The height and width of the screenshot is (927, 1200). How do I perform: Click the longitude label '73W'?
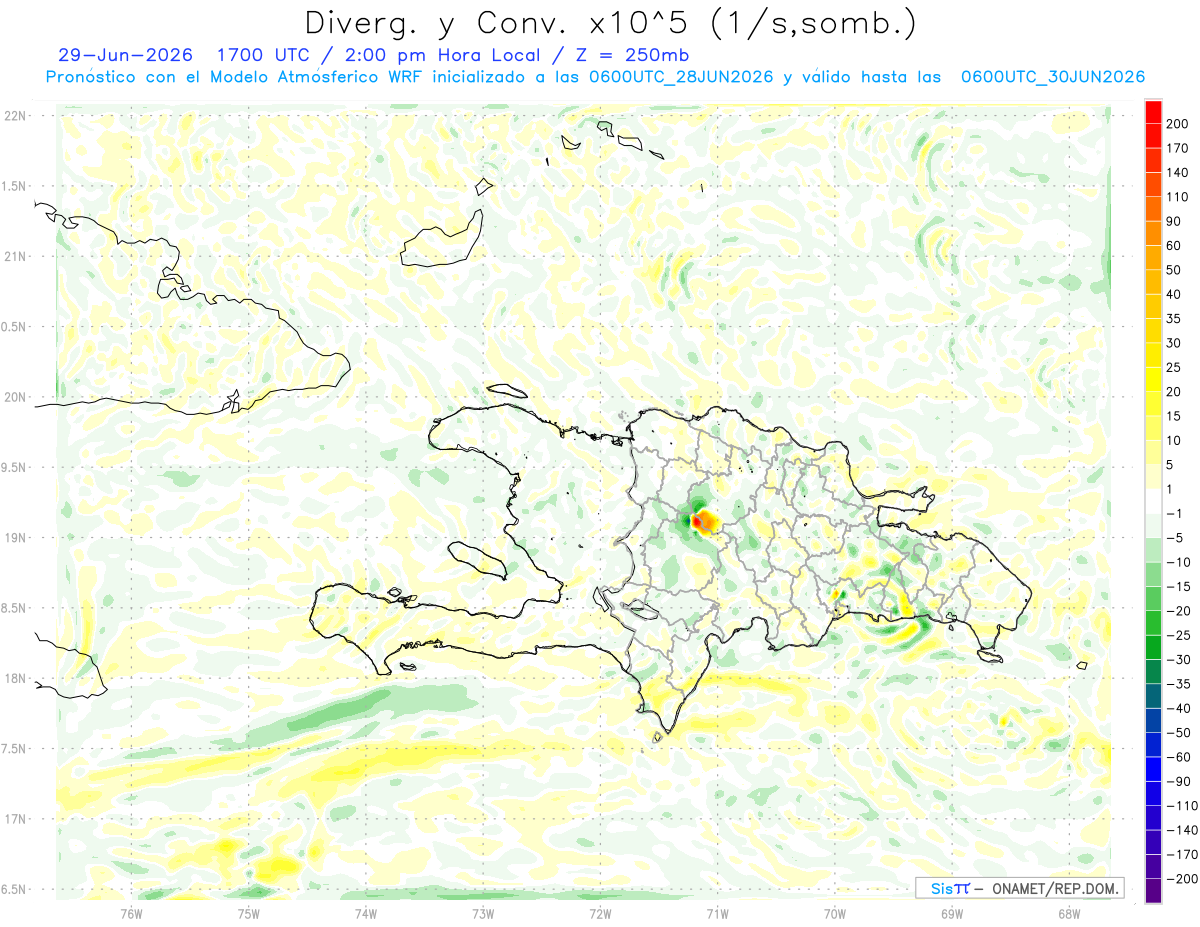483,913
